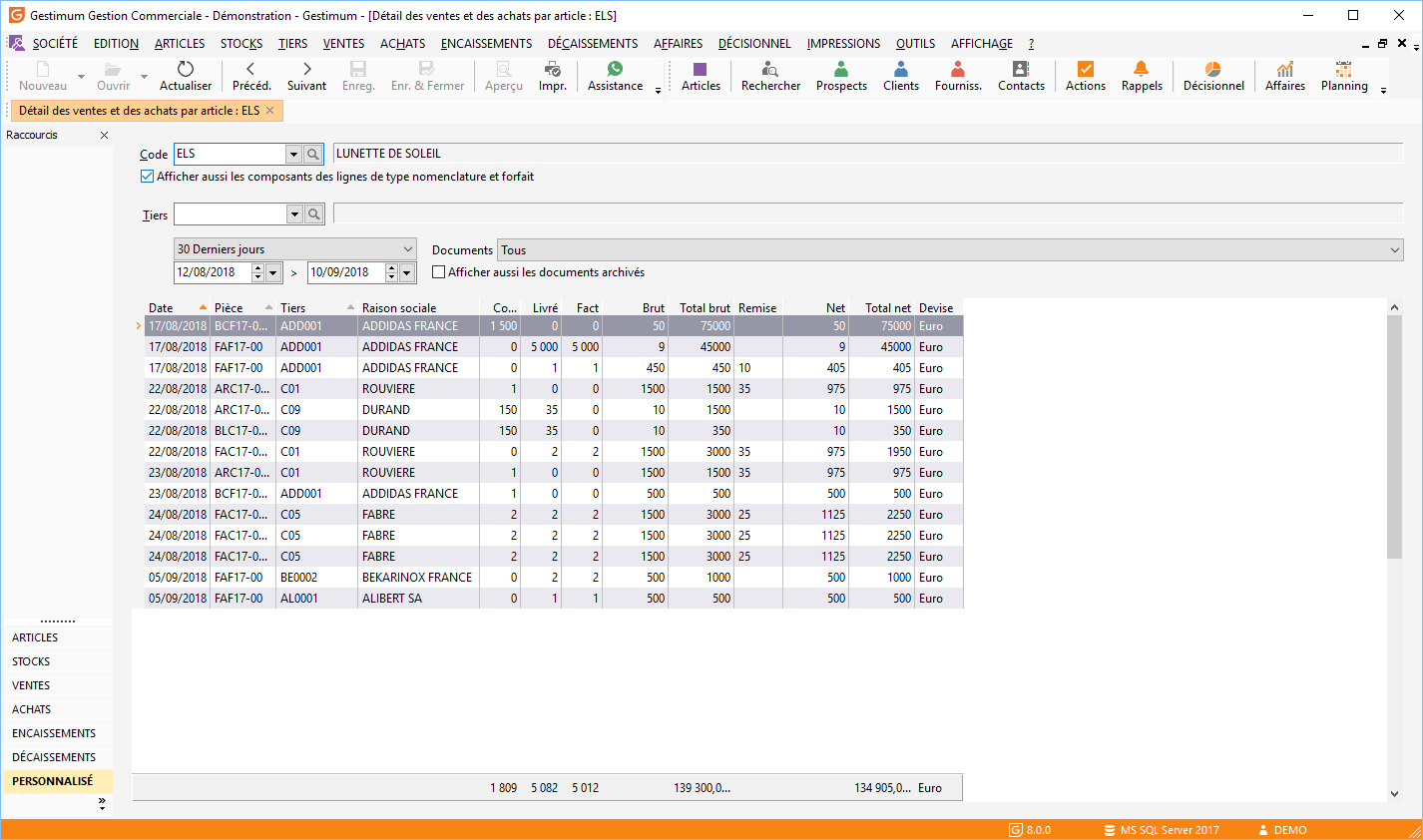Image resolution: width=1423 pixels, height=840 pixels.
Task: Select the STOCKS shortcut category
Action: click(58, 661)
